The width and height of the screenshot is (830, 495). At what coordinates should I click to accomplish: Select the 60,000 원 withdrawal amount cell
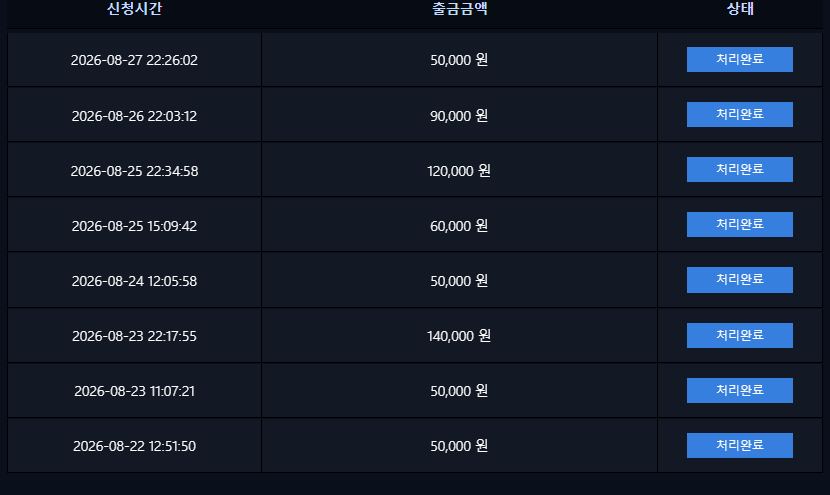tap(459, 226)
